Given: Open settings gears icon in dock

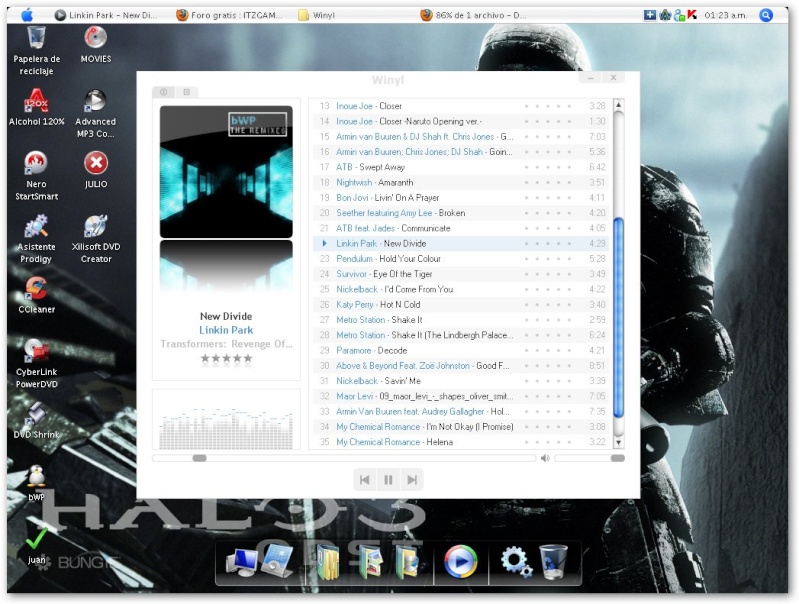Looking at the screenshot, I should coord(516,562).
